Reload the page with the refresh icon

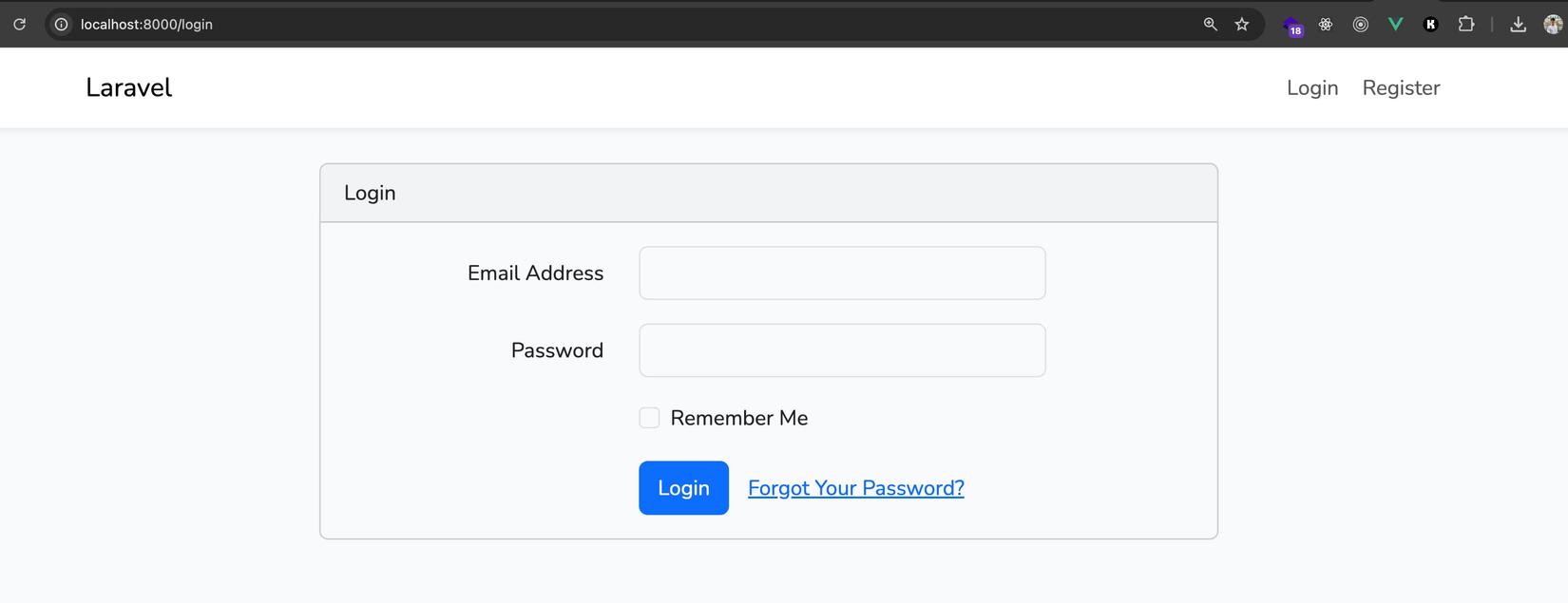(x=19, y=25)
